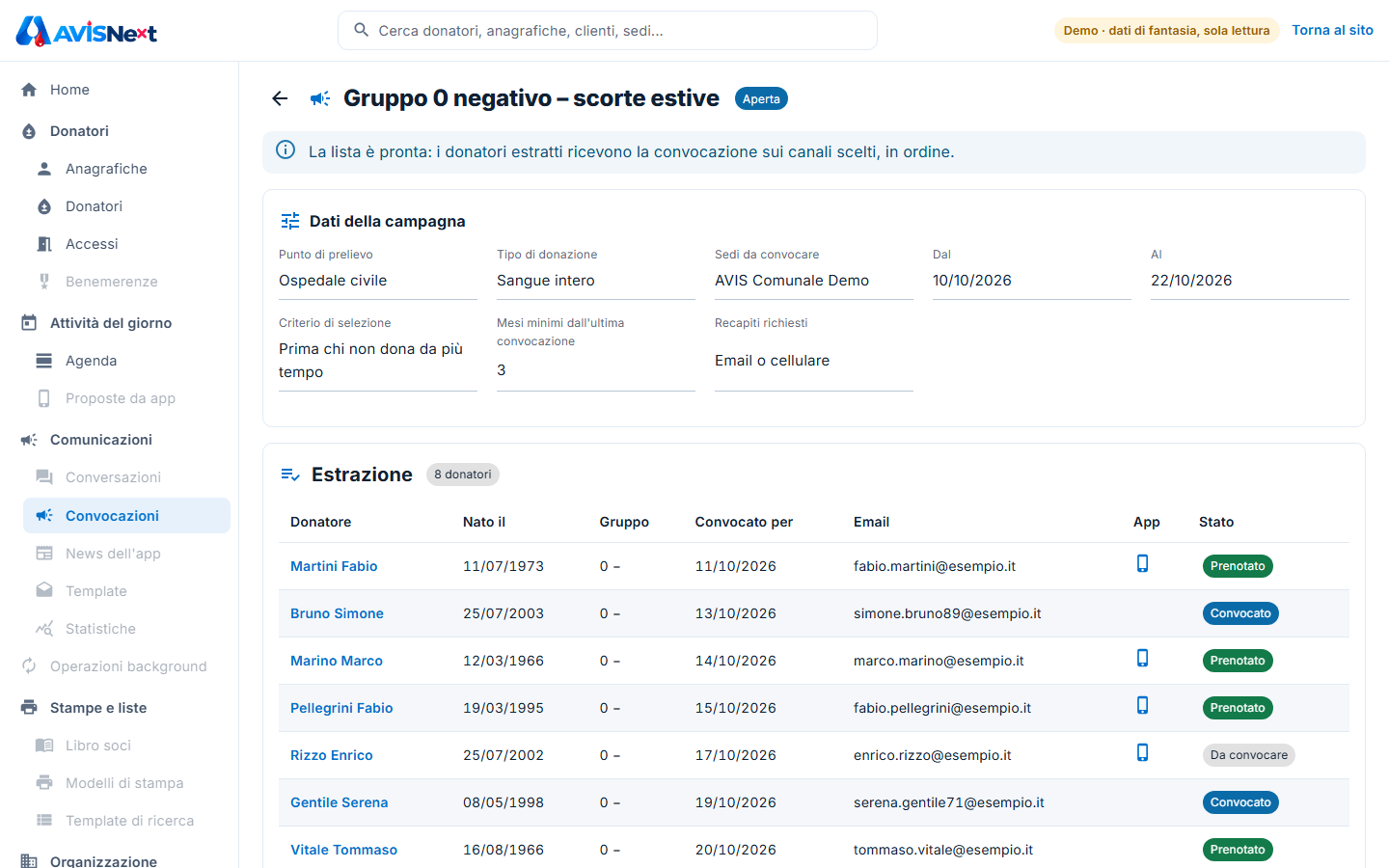This screenshot has height=868, width=1389.
Task: Click the email marco.marino@esempio.it
Action: (939, 661)
